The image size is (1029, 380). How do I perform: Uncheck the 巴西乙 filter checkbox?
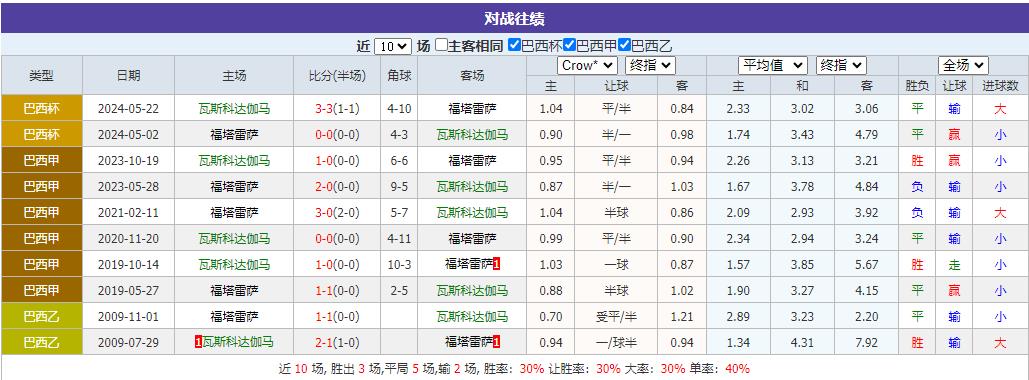coord(624,45)
